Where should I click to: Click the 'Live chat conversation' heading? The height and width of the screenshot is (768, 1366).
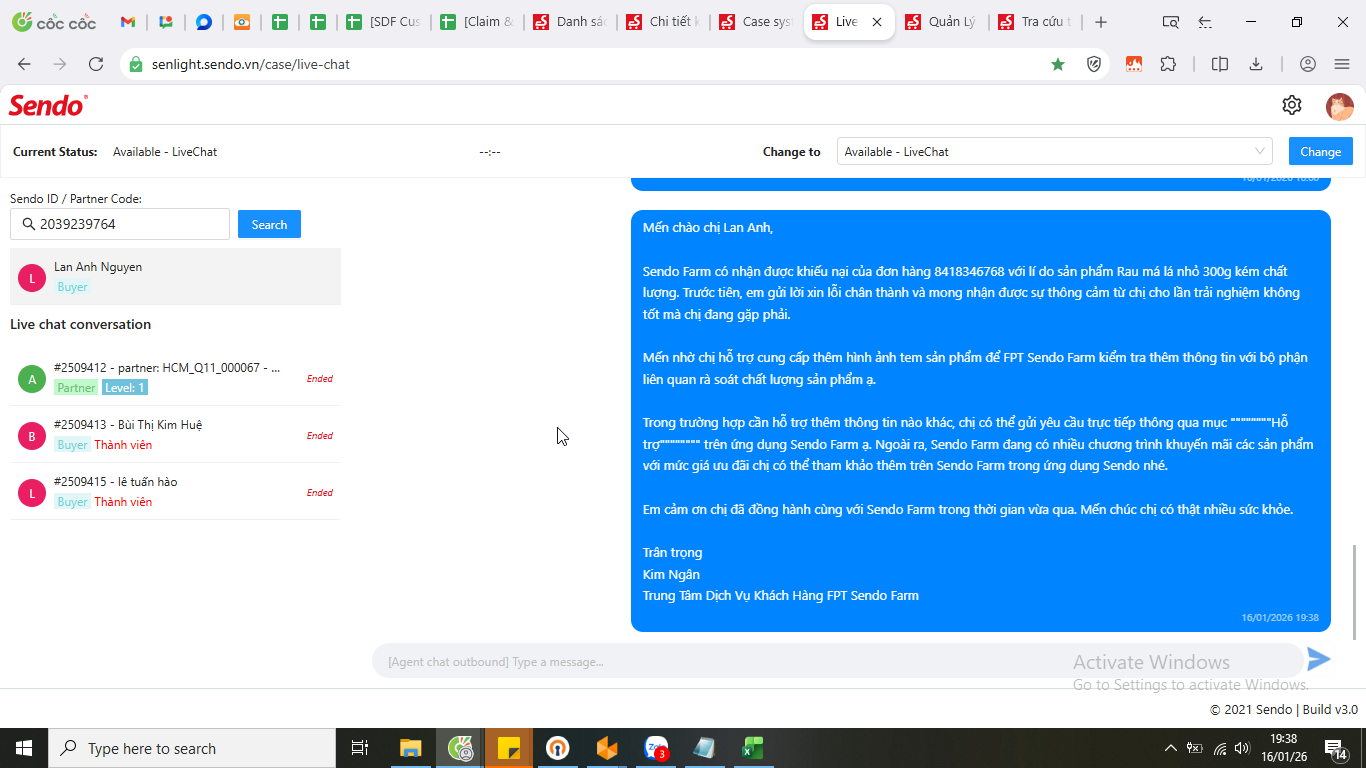[80, 324]
